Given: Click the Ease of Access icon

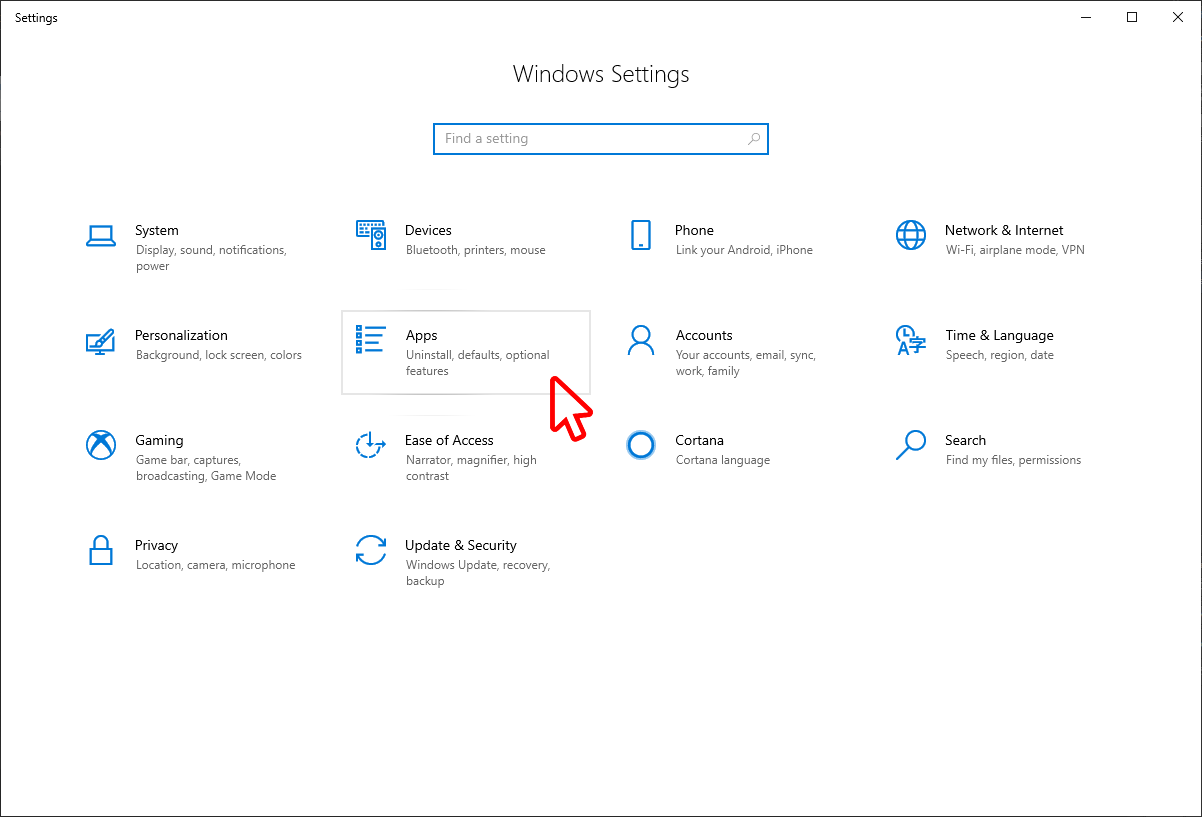Looking at the screenshot, I should (371, 445).
